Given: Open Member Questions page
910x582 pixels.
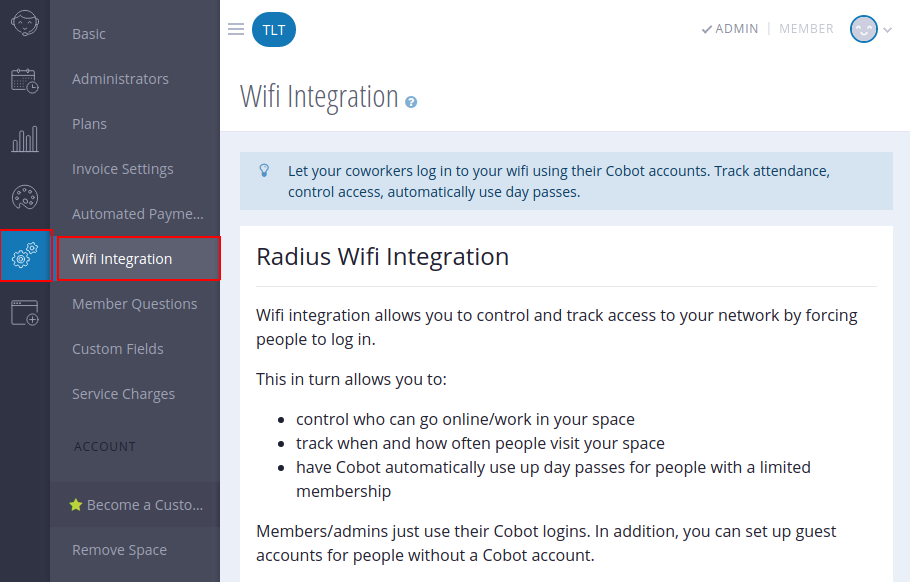Looking at the screenshot, I should pyautogui.click(x=134, y=304).
